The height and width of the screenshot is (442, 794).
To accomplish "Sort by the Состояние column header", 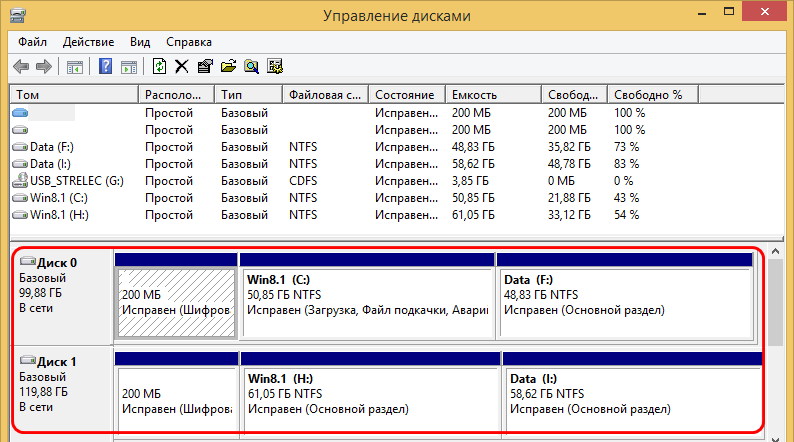I will [x=407, y=95].
